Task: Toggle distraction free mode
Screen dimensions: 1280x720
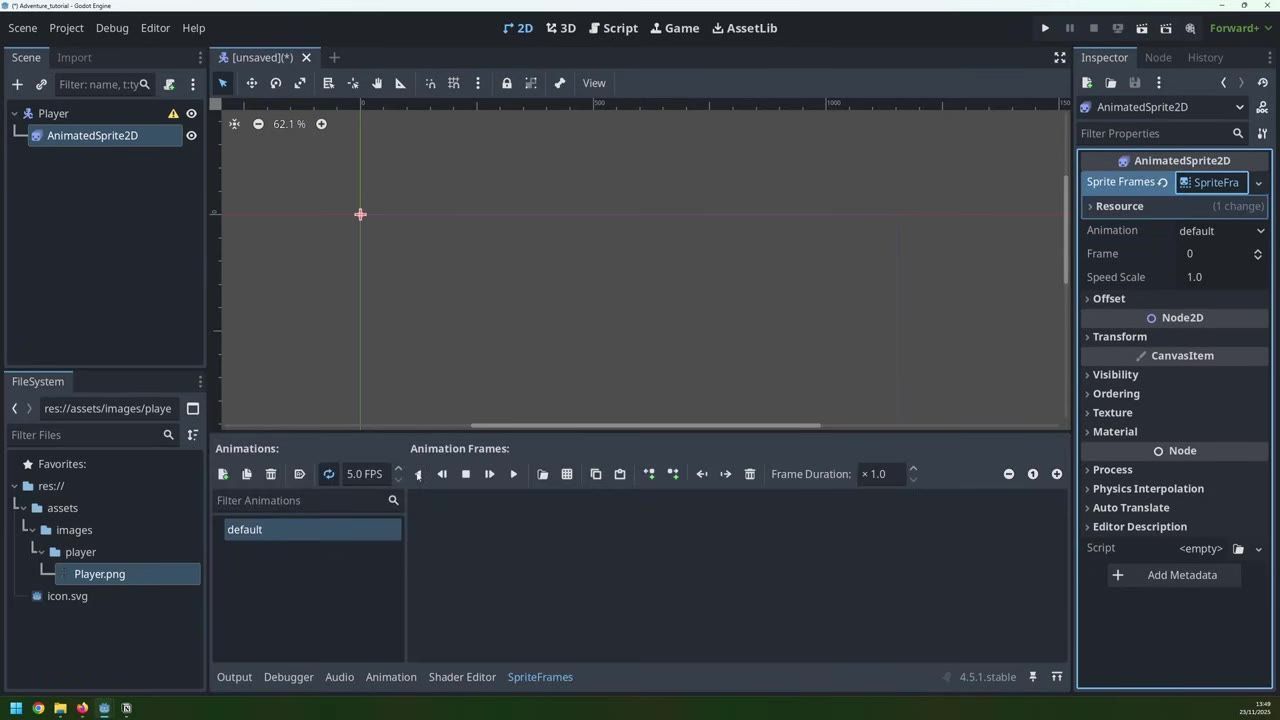Action: point(1060,58)
